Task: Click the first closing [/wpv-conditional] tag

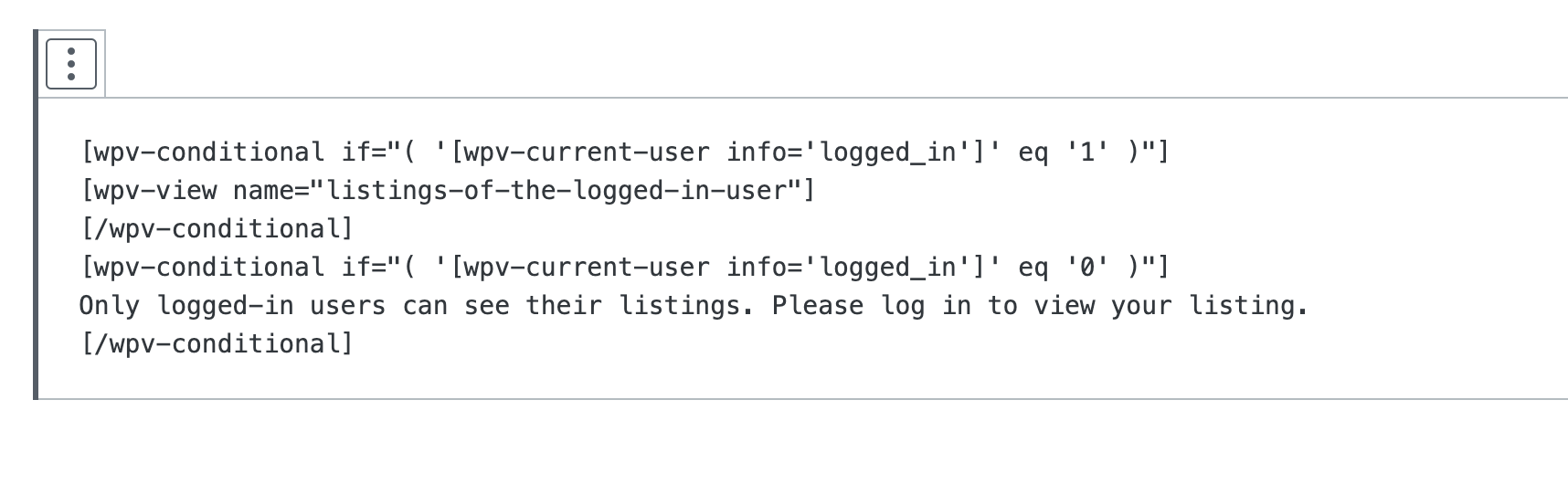Action: pyautogui.click(x=217, y=228)
